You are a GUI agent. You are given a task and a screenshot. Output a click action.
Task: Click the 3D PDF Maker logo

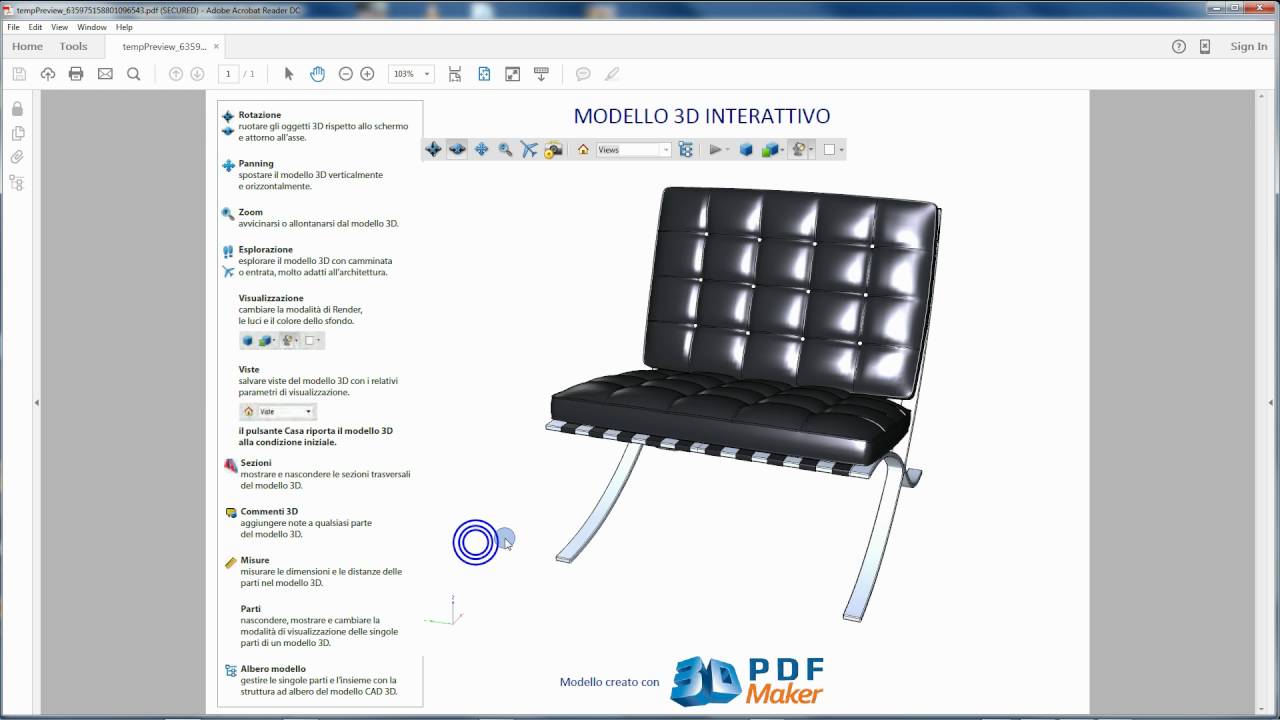pyautogui.click(x=747, y=682)
